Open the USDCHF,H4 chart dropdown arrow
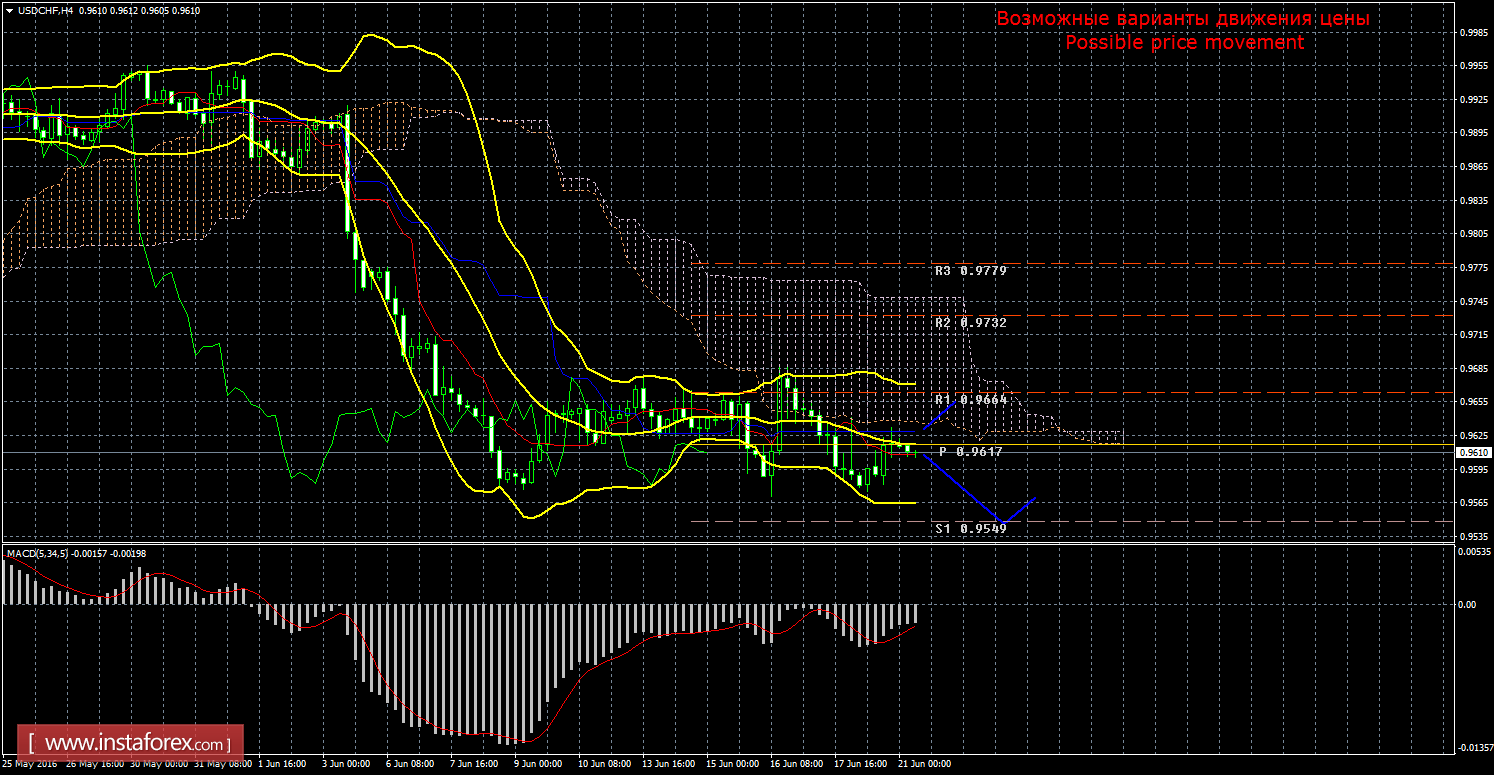This screenshot has height=775, width=1494. tap(9, 9)
